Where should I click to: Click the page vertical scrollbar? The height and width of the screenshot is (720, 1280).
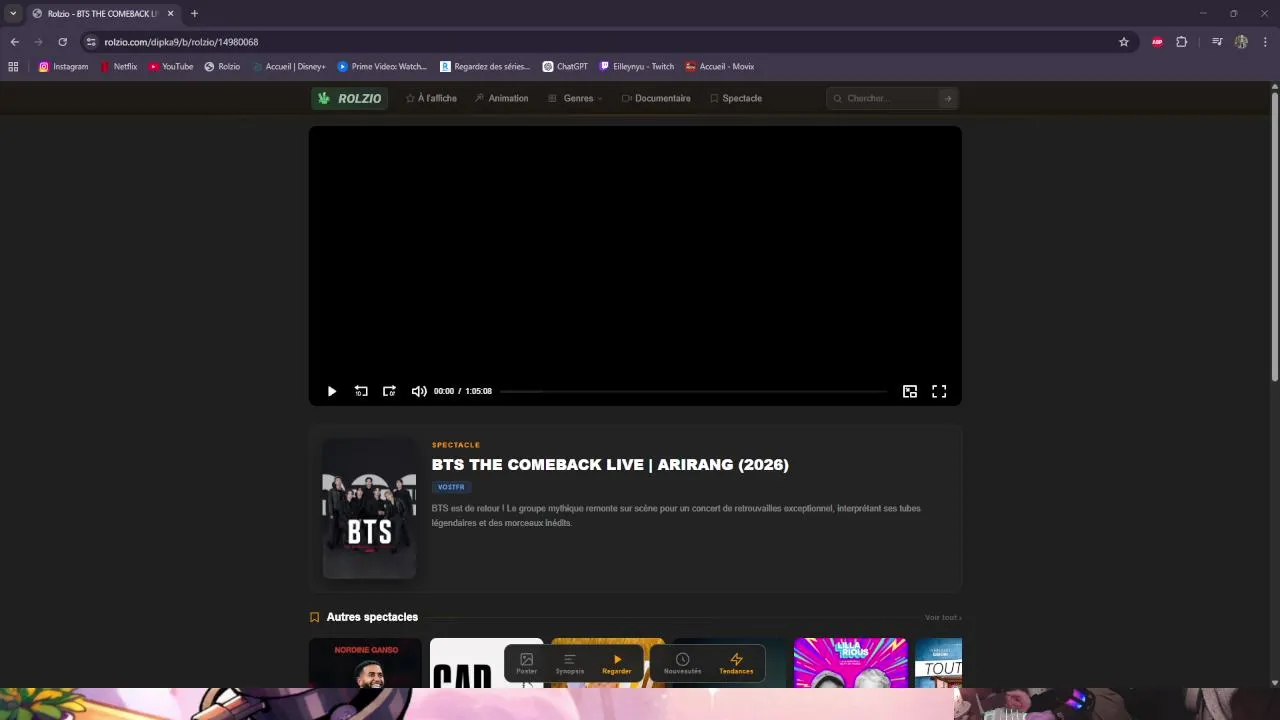coord(1274,236)
